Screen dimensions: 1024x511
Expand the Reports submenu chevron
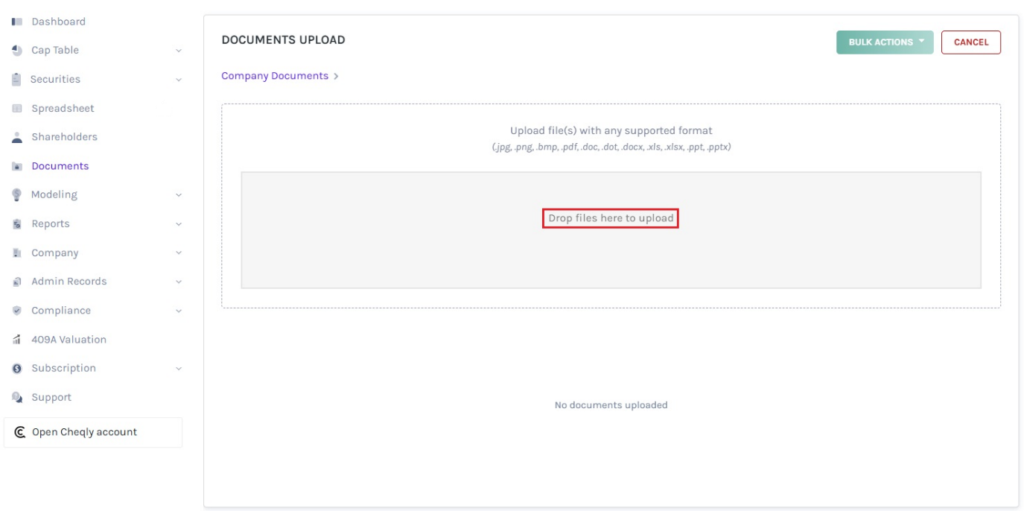point(178,224)
